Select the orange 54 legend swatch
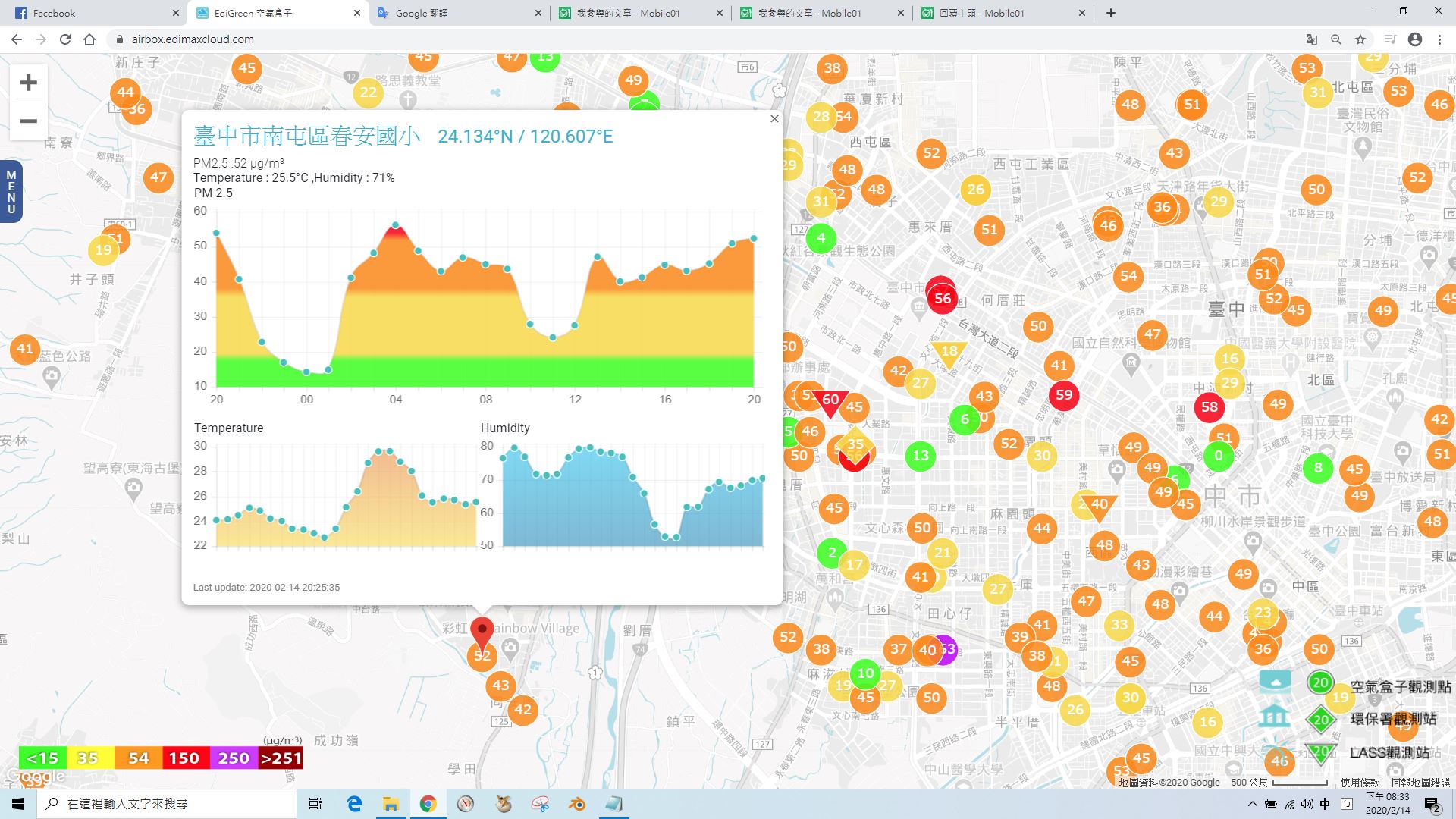The height and width of the screenshot is (819, 1456). pyautogui.click(x=138, y=758)
